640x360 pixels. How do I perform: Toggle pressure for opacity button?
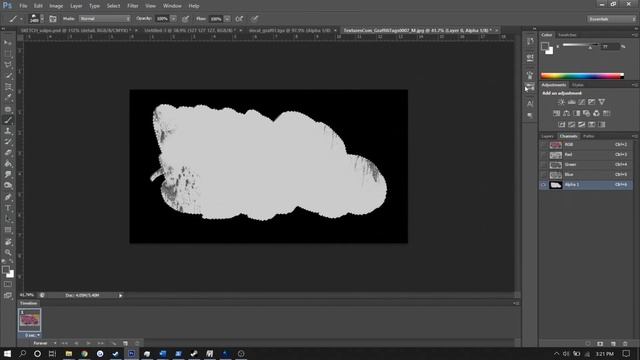(x=186, y=19)
